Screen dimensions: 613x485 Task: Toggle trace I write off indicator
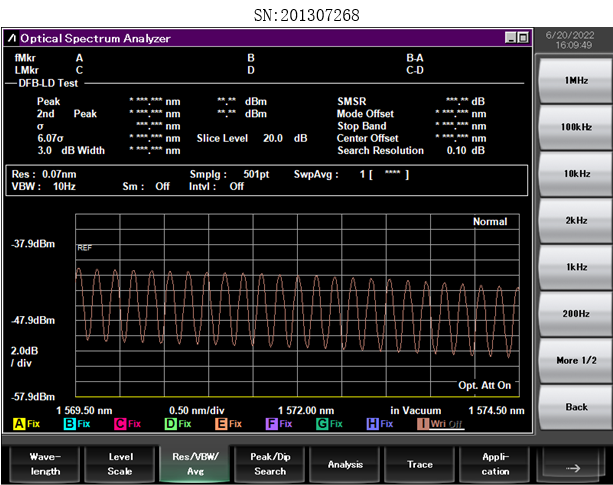440,424
